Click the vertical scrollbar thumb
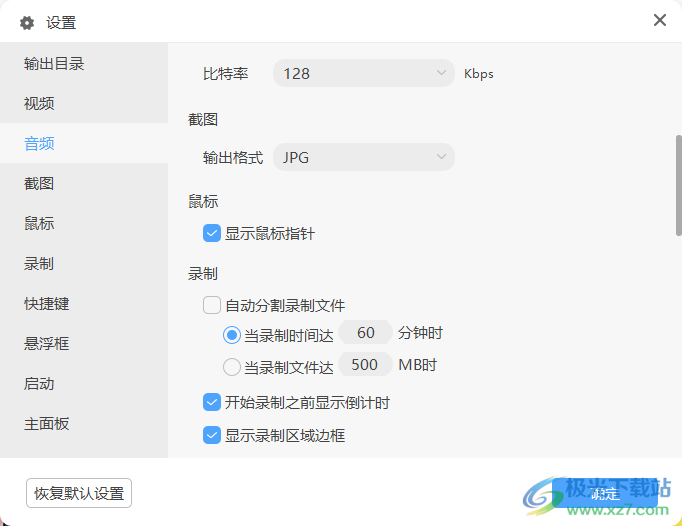The image size is (682, 526). click(678, 185)
